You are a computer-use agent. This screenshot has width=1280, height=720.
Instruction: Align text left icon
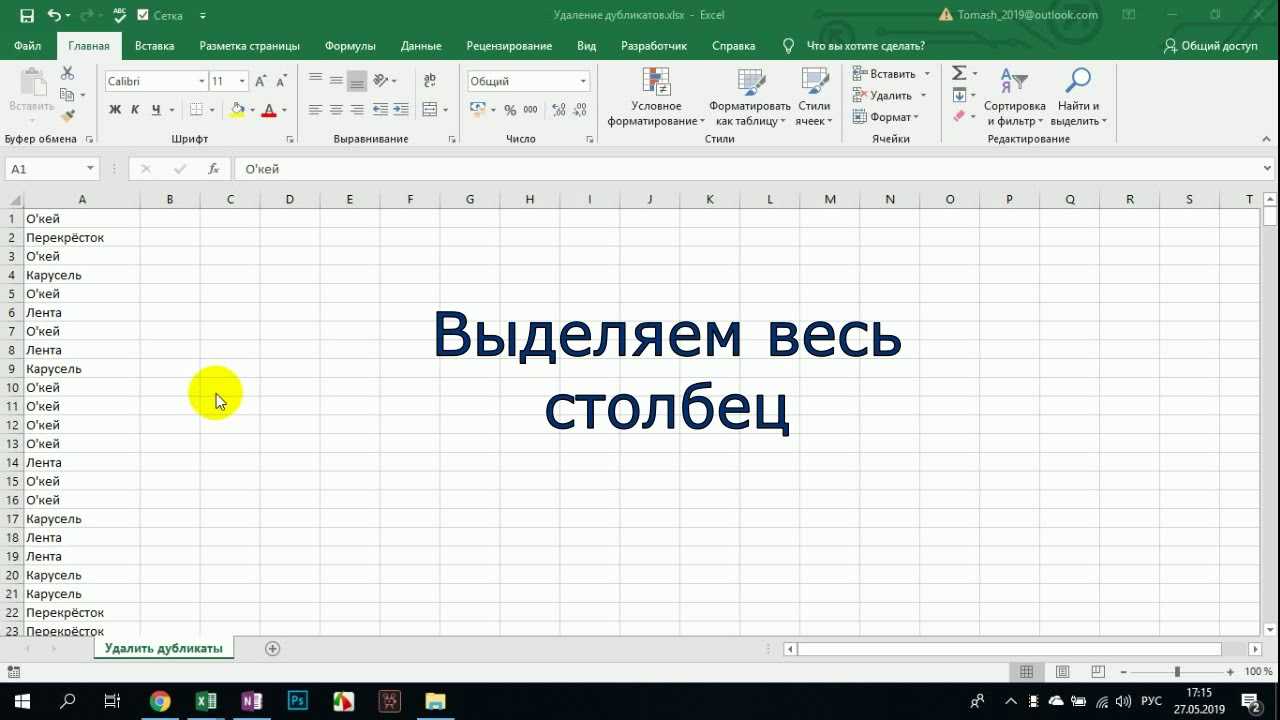click(316, 110)
